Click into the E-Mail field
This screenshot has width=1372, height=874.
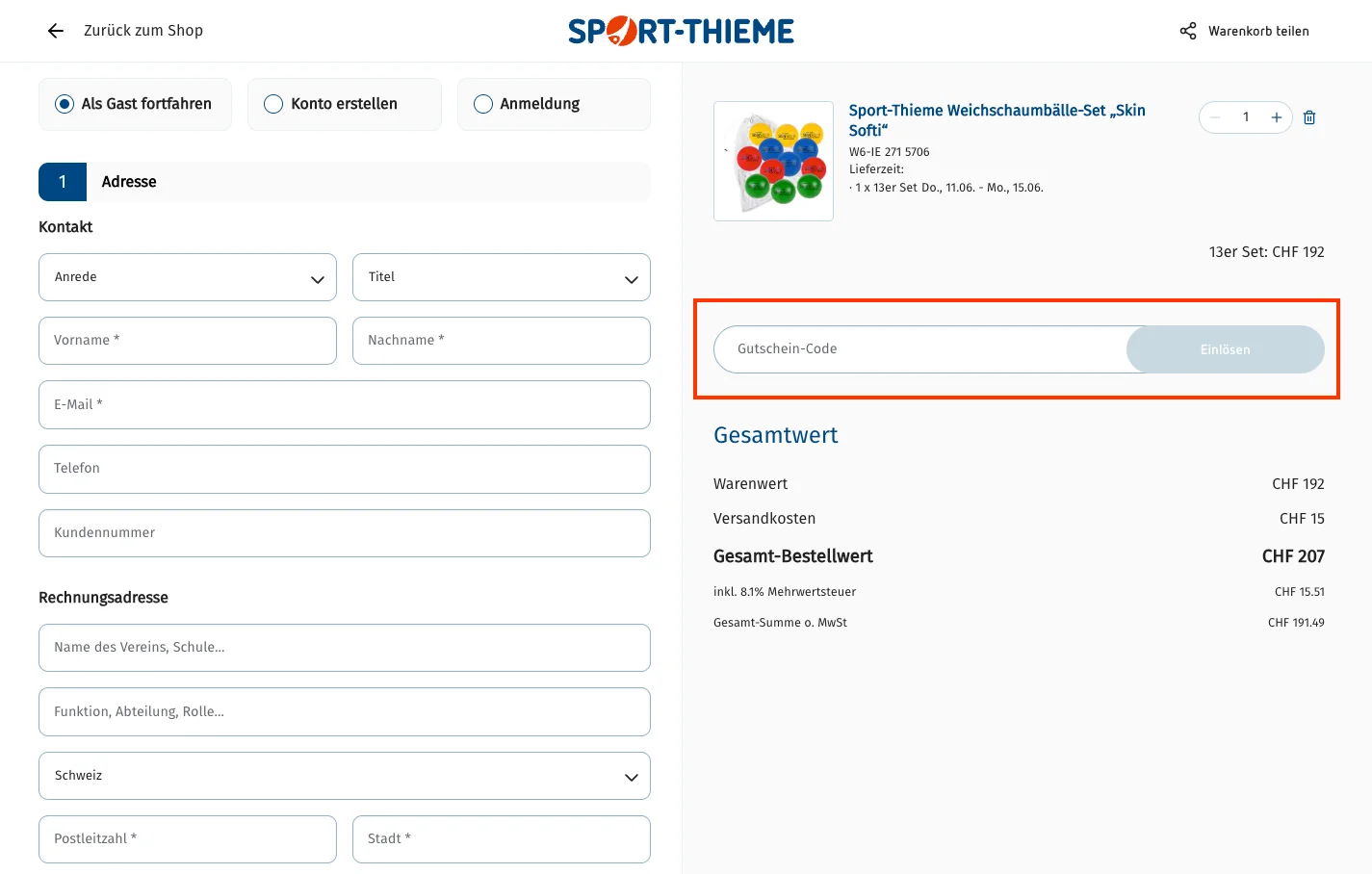pos(345,404)
